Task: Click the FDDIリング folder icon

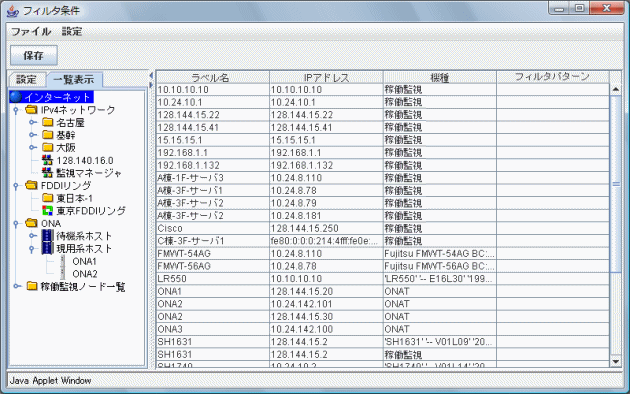Action: [31, 185]
